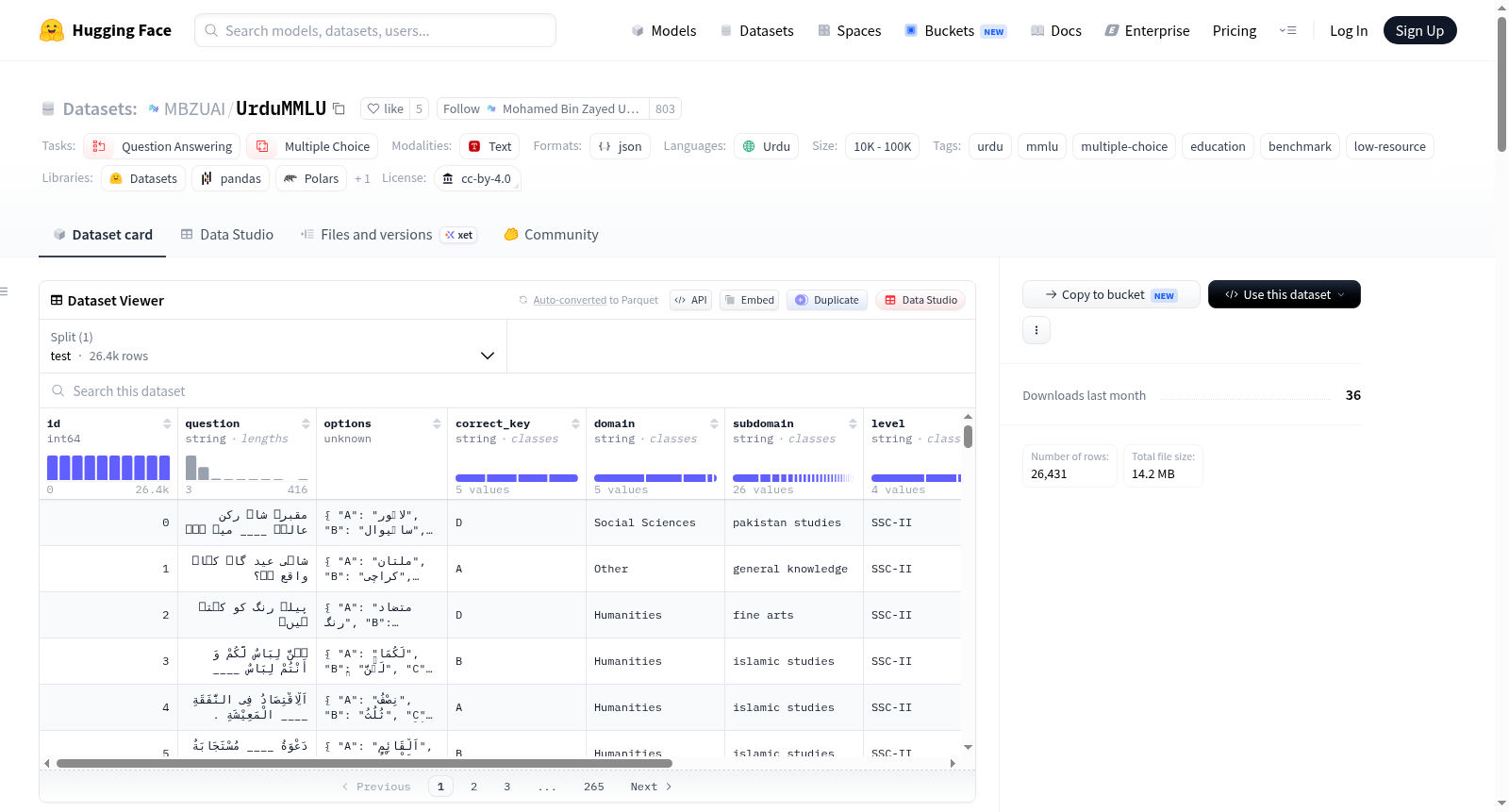Switch to the Data Studio tab

pyautogui.click(x=227, y=235)
